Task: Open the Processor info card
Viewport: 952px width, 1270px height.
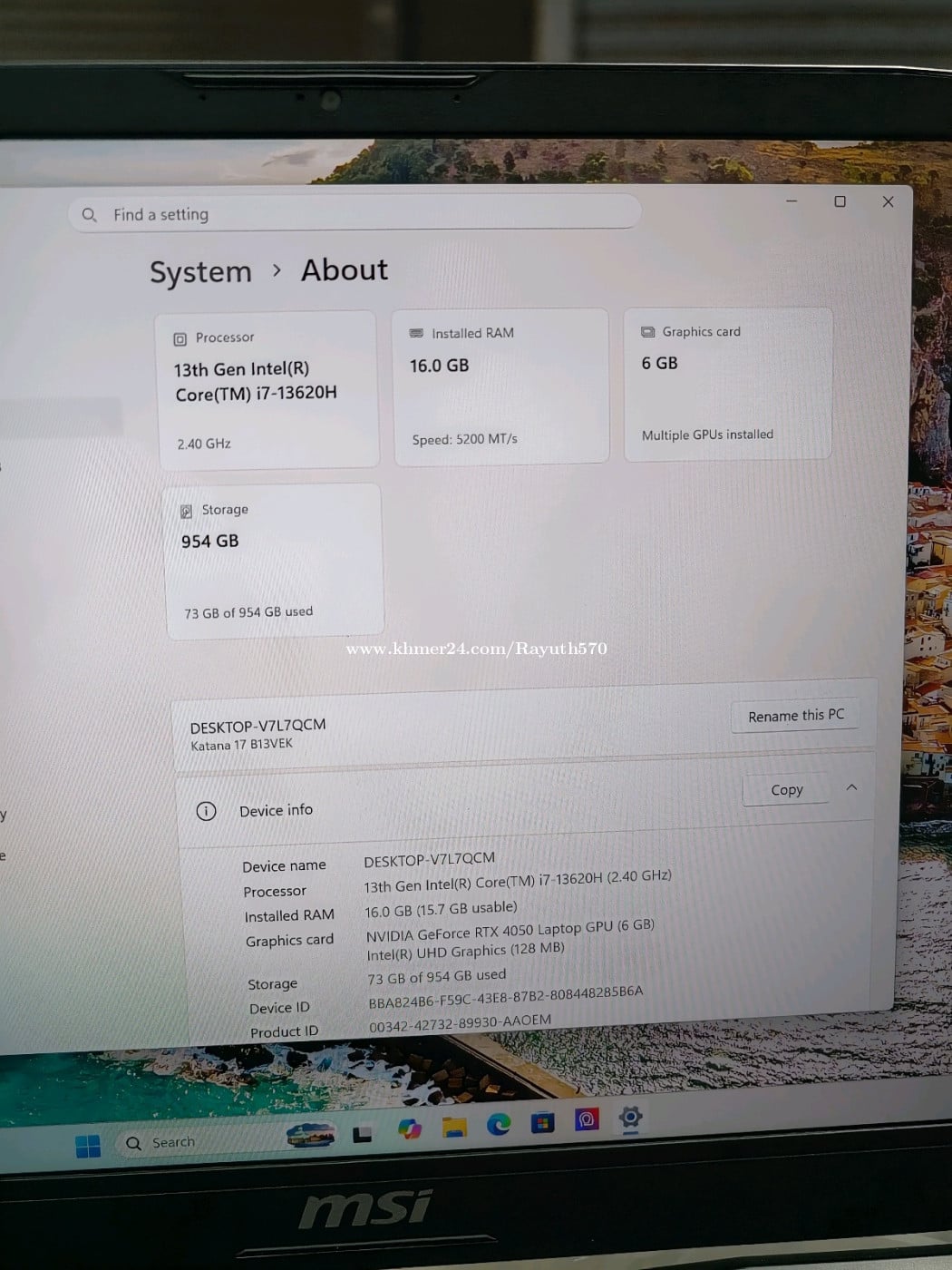Action: [267, 390]
